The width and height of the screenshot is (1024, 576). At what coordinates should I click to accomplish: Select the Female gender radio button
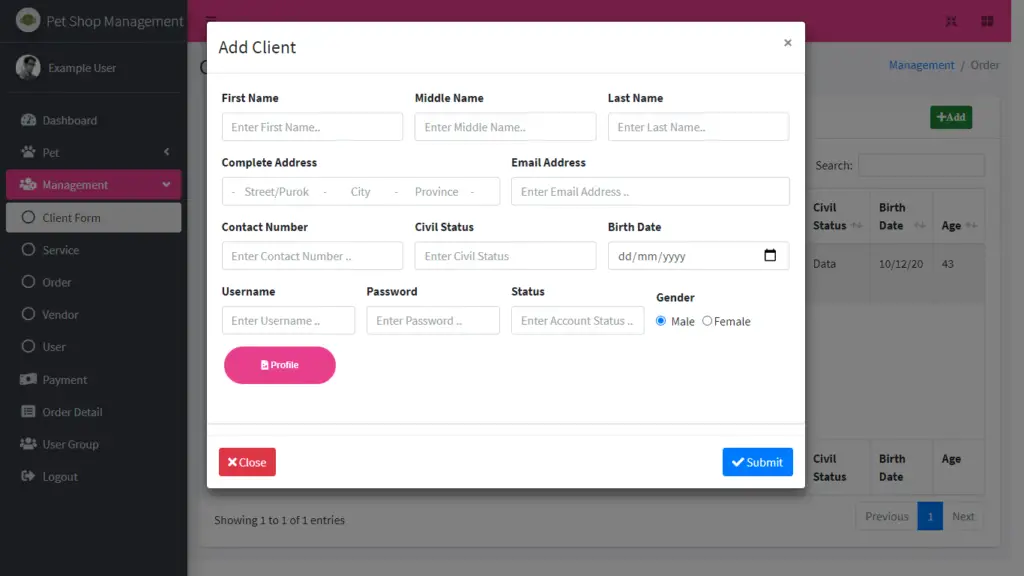click(707, 321)
